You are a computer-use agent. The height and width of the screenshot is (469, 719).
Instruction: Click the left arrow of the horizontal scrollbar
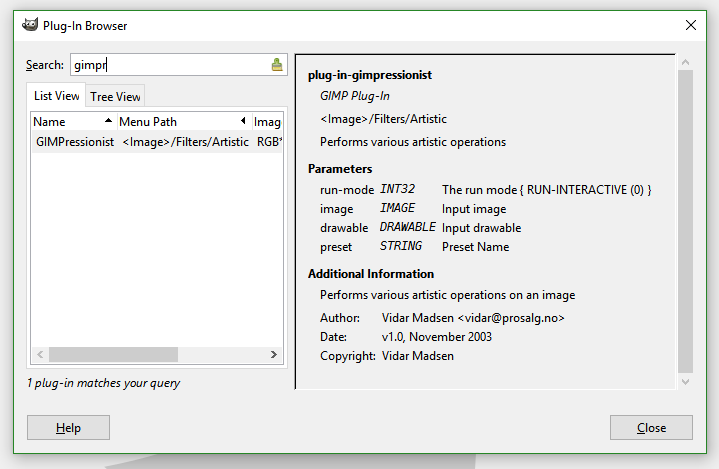(x=40, y=354)
